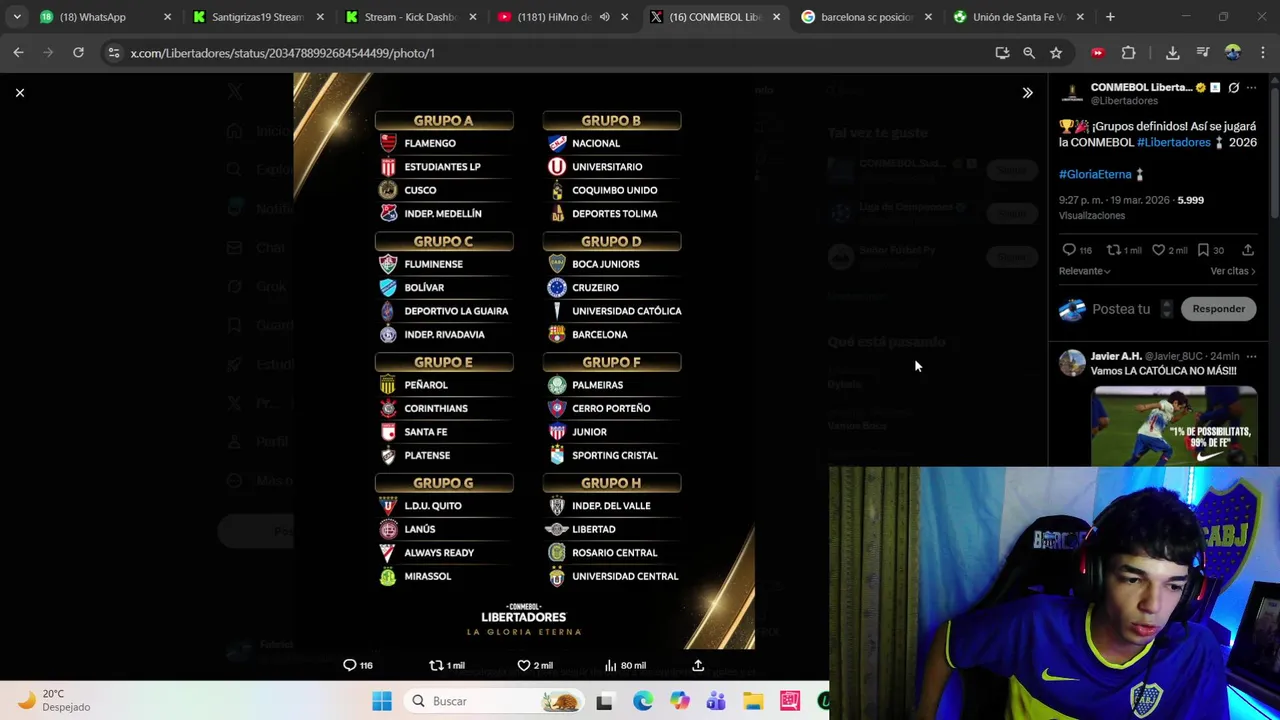
Task: Open more options for the CONMEBOL post
Action: pyautogui.click(x=1251, y=88)
